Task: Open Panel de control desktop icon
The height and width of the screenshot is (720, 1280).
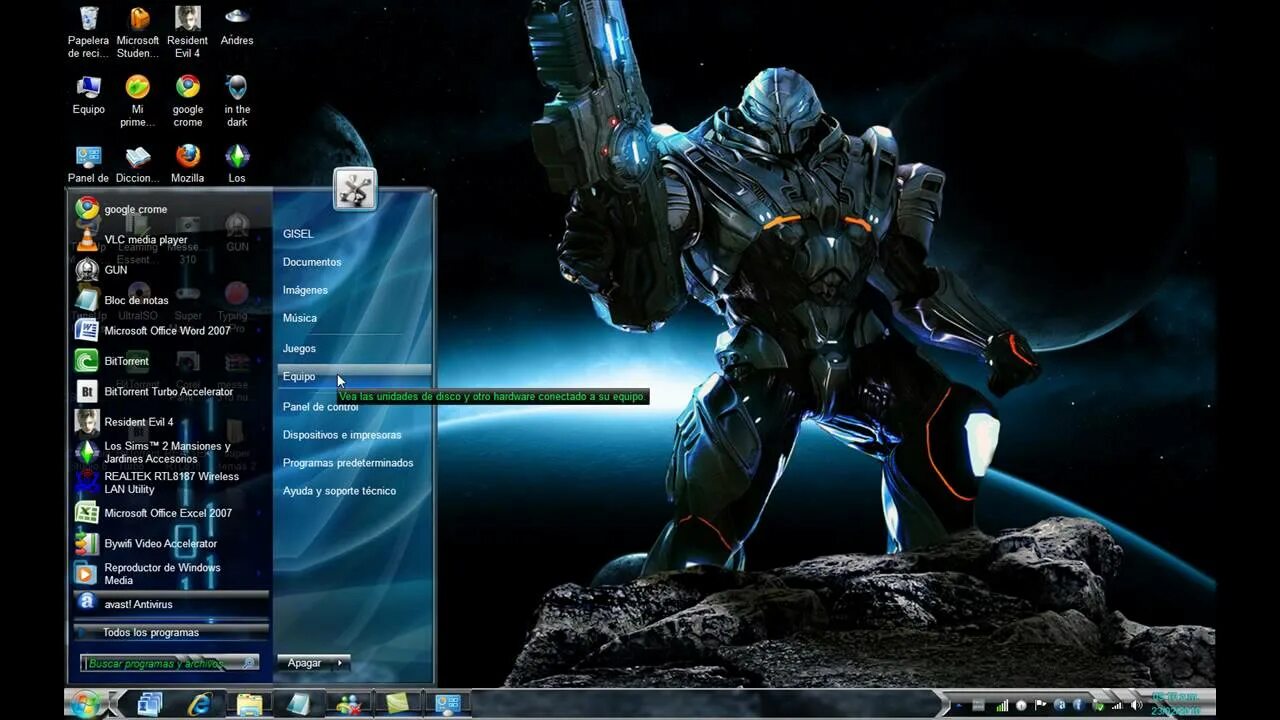Action: (x=88, y=165)
